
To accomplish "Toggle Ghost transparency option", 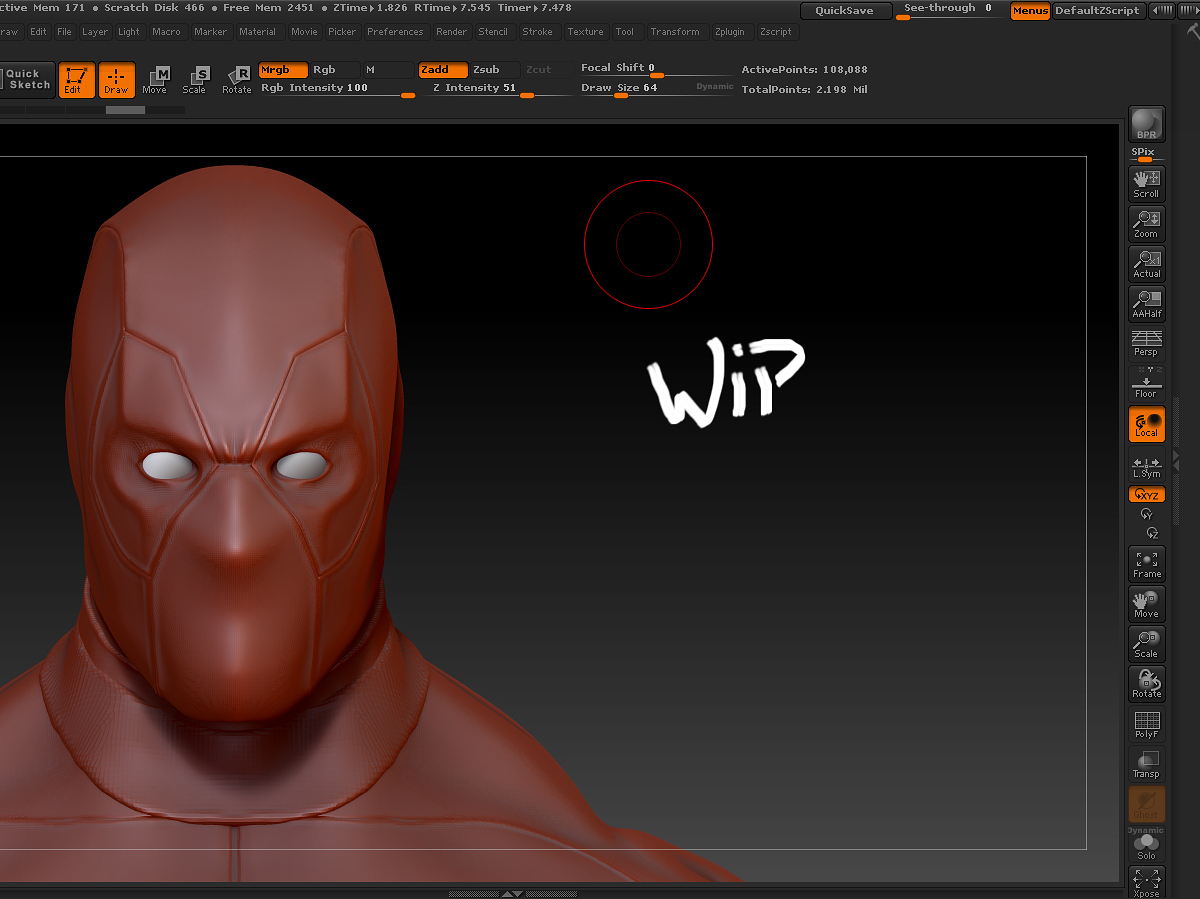I will [x=1146, y=804].
